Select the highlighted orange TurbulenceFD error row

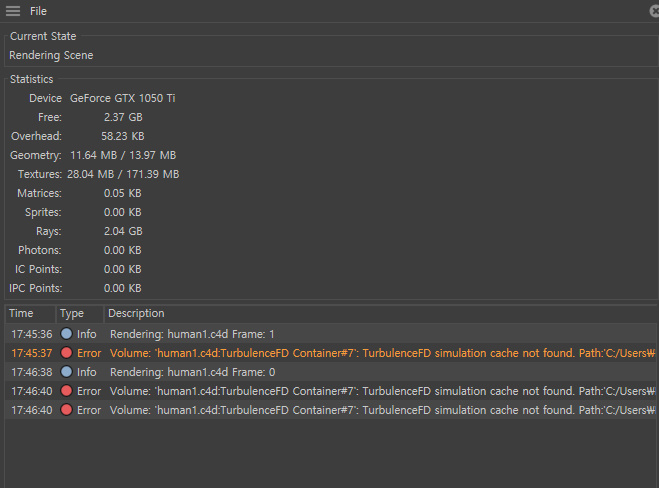pos(331,353)
